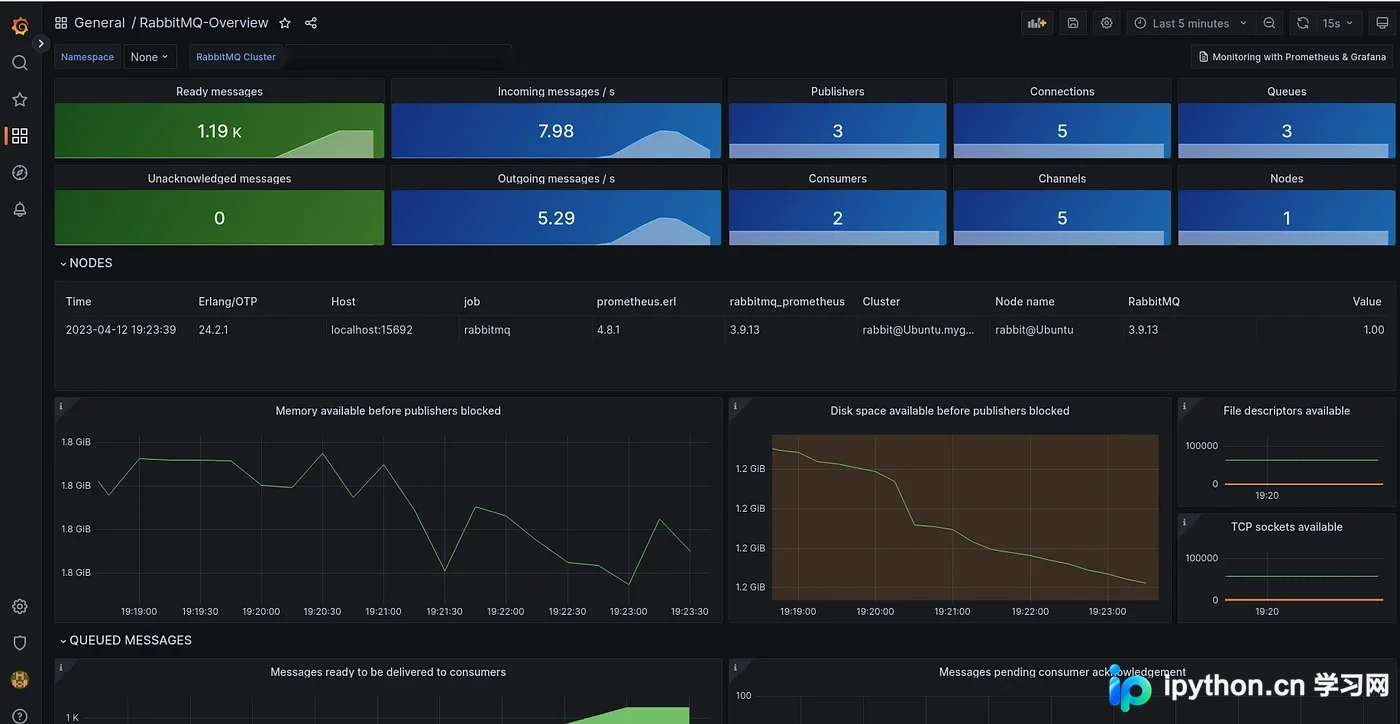Screen dimensions: 1400x724
Task: Sort table by the Time column header
Action: pyautogui.click(x=79, y=301)
